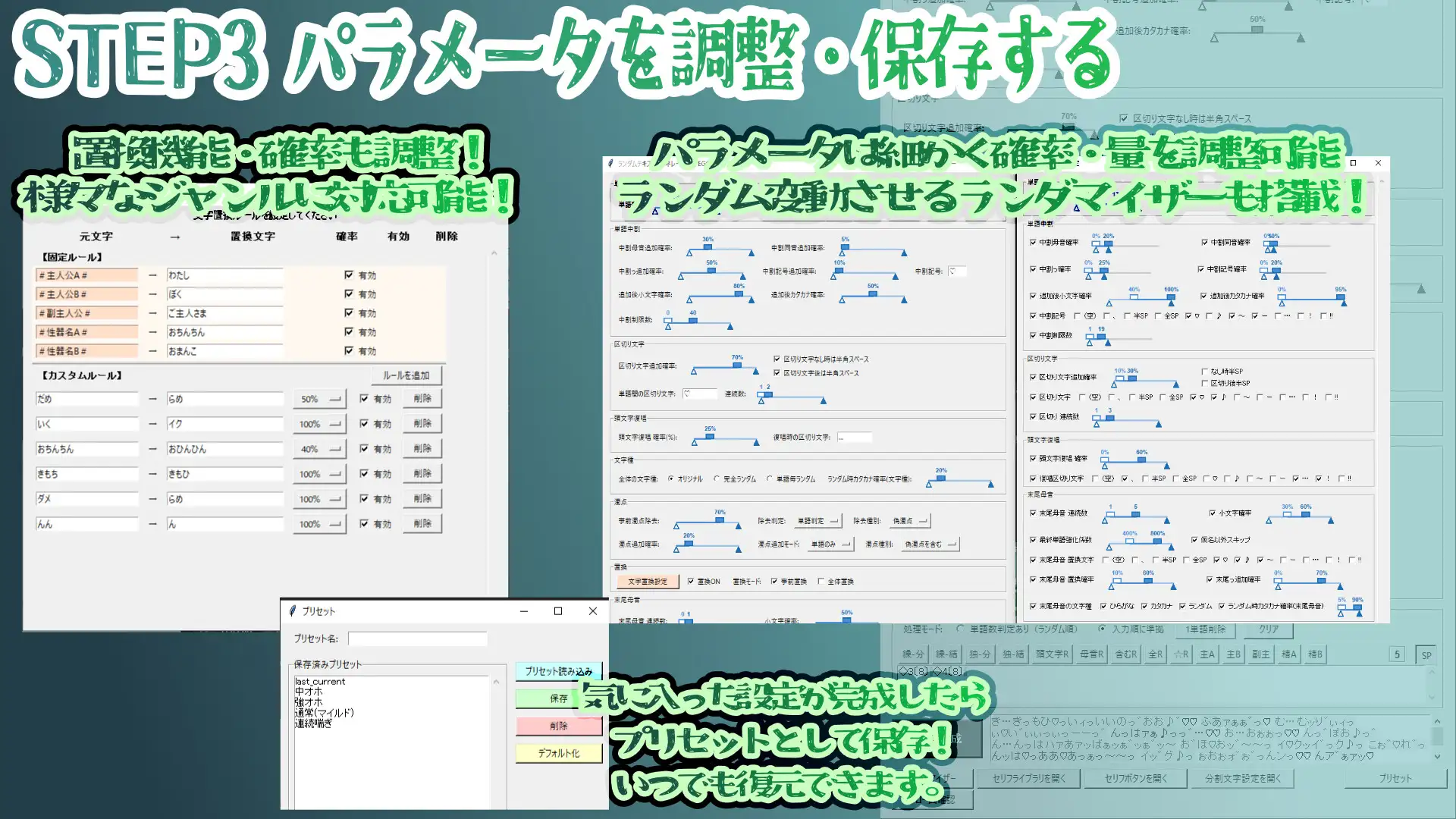The image size is (1456, 819).
Task: Toggle the 置換ON checkbox
Action: coord(691,582)
